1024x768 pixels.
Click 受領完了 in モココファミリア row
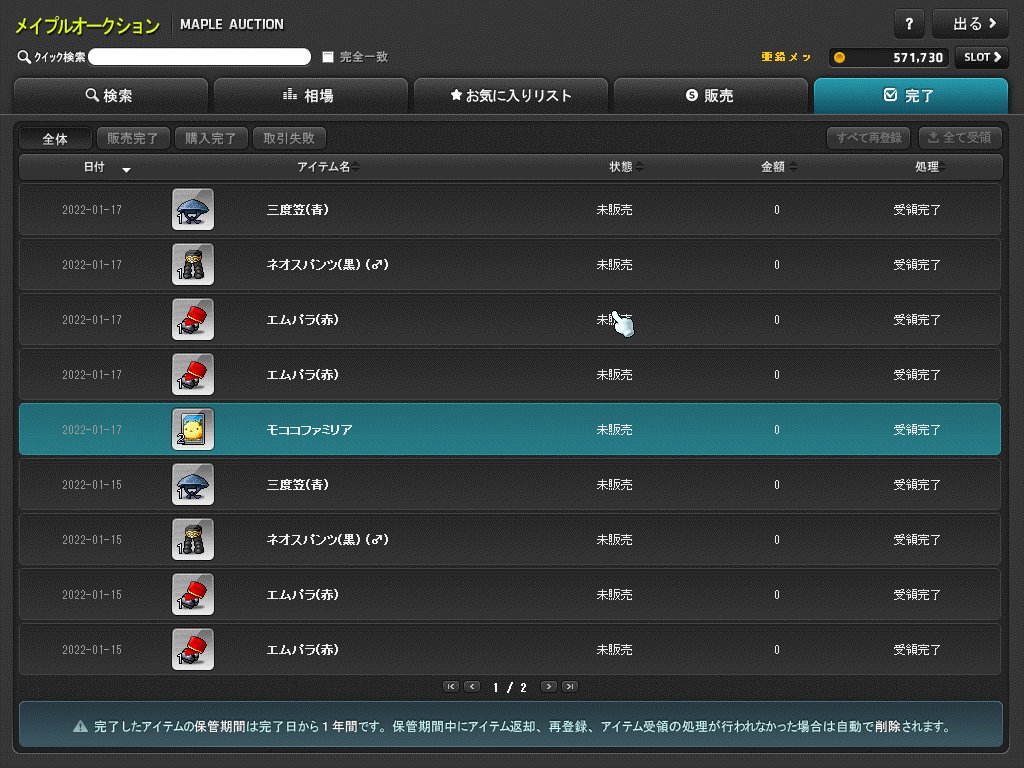917,430
